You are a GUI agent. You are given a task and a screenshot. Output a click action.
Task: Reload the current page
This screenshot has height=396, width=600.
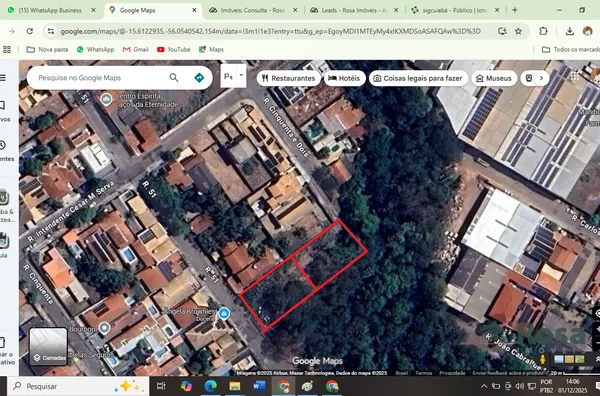pos(29,31)
